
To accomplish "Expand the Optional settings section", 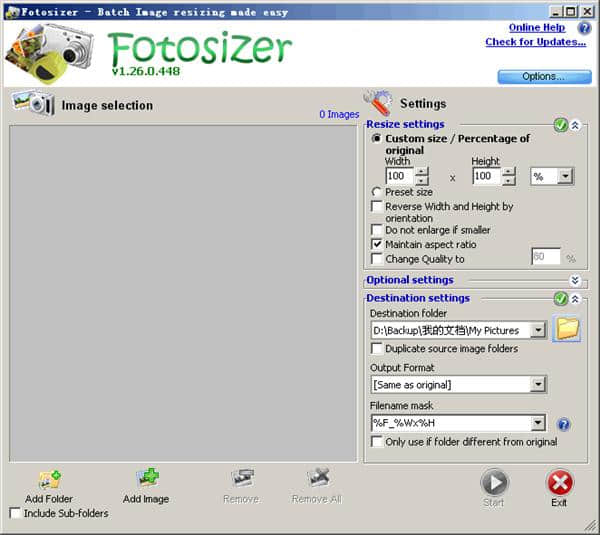I will click(x=575, y=280).
